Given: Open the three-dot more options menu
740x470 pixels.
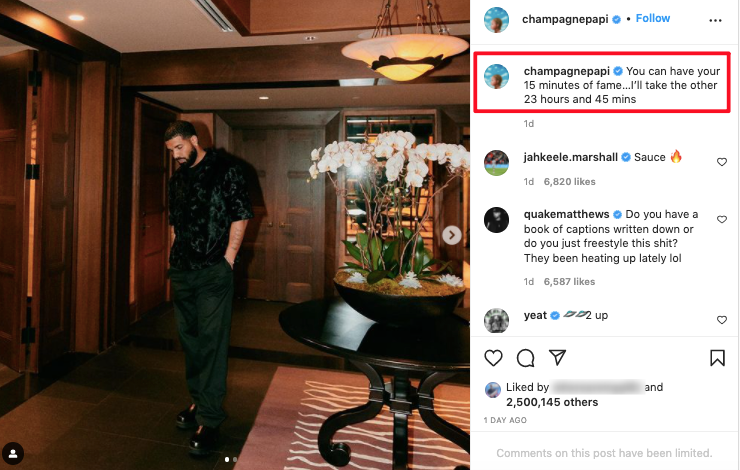Looking at the screenshot, I should pos(715,20).
